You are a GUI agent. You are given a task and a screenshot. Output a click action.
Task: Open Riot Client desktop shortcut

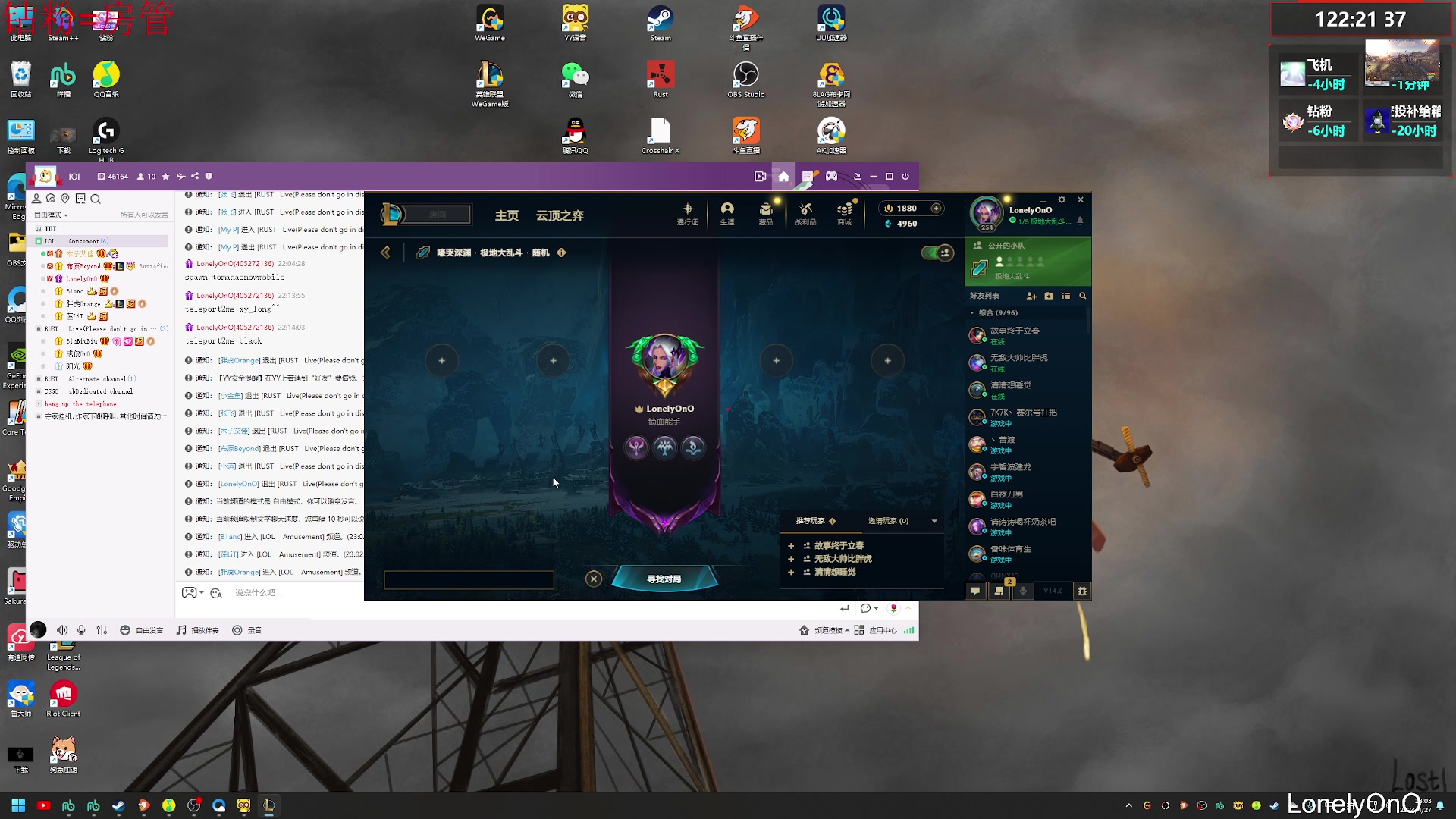click(64, 697)
